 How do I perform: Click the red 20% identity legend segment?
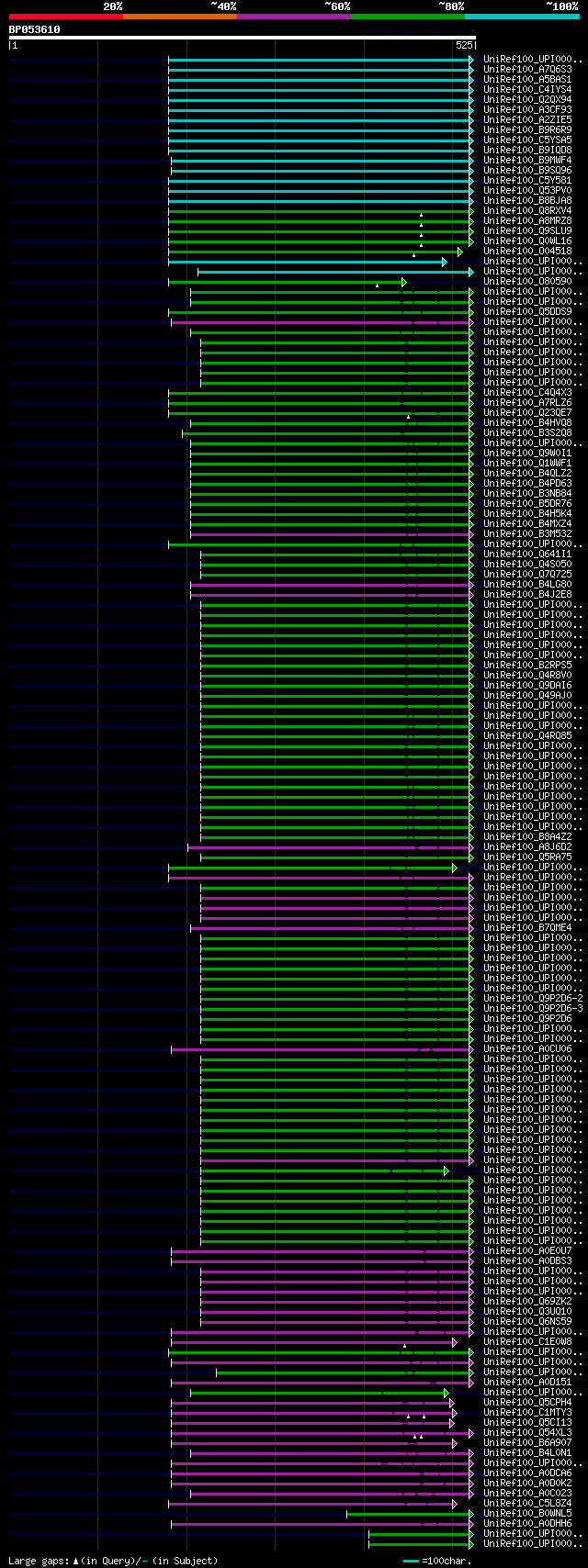point(66,17)
